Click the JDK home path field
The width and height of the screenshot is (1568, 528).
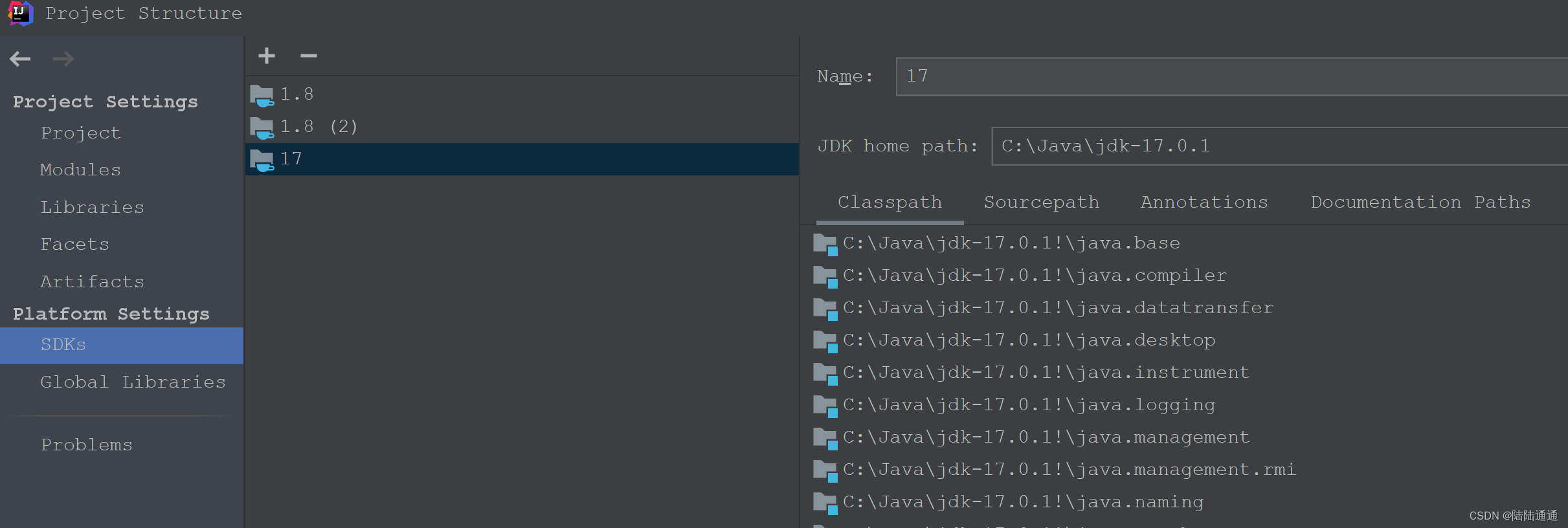(x=1280, y=146)
